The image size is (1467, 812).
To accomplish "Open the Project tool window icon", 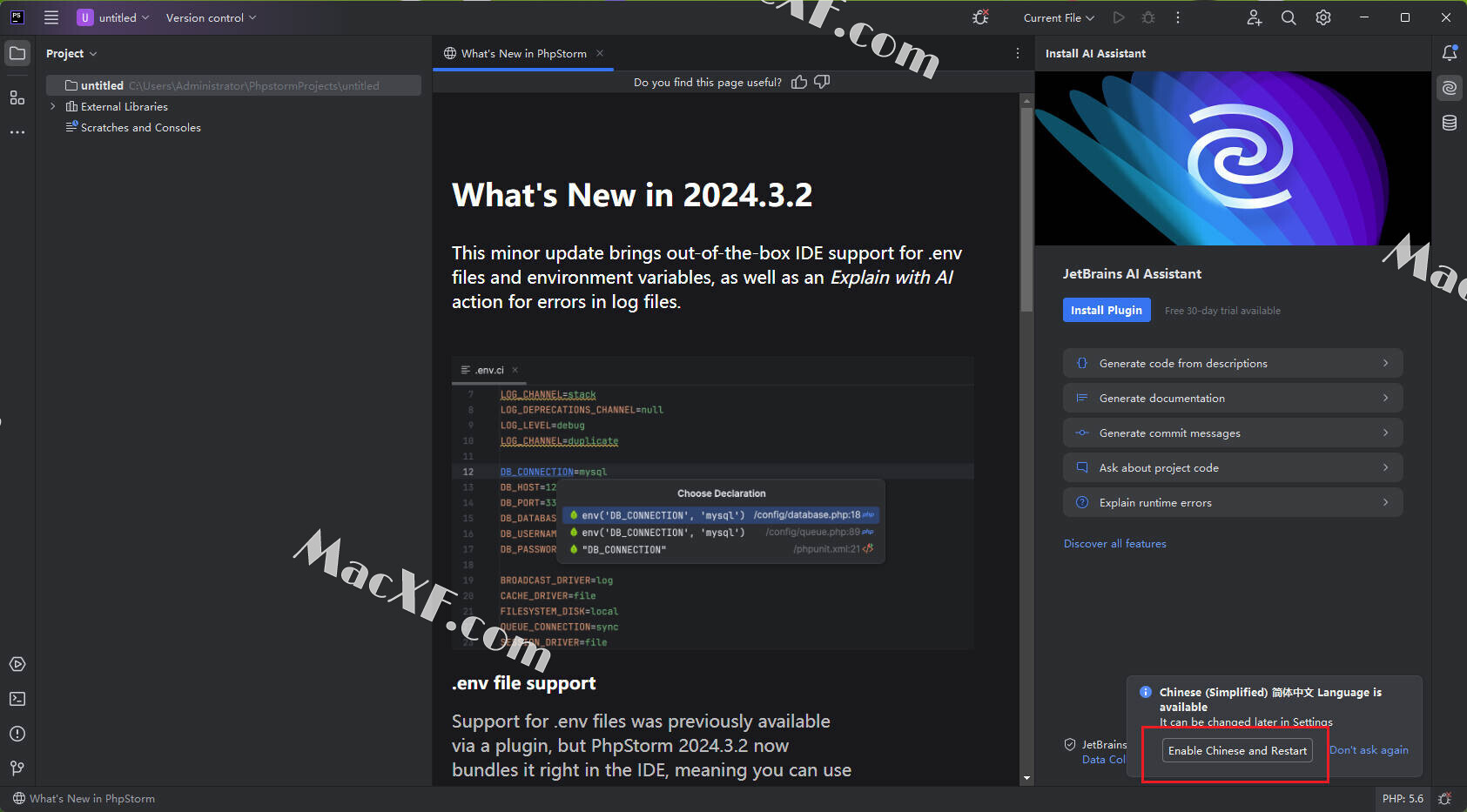I will [17, 53].
